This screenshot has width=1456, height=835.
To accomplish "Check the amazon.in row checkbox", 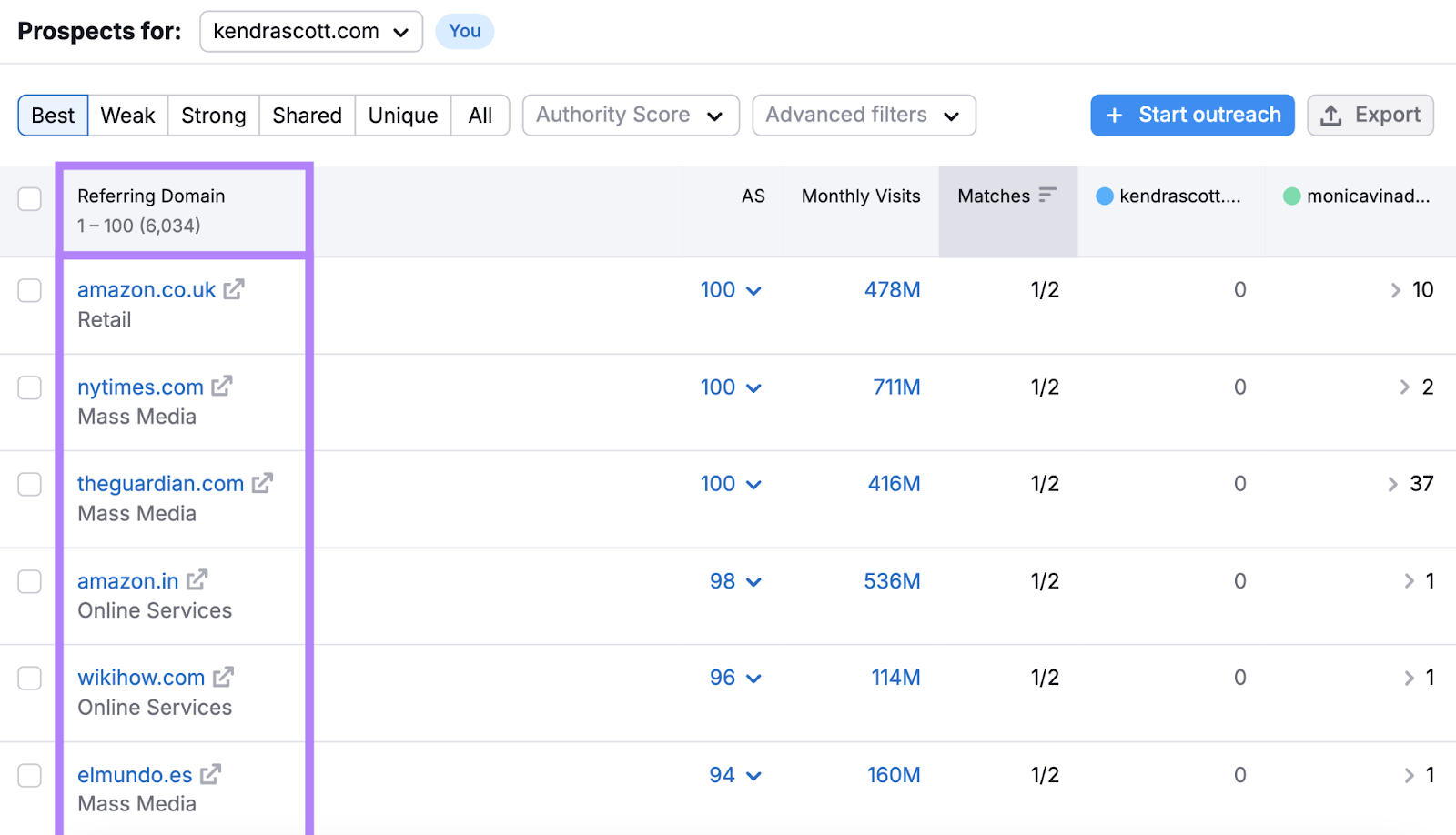I will [x=29, y=581].
